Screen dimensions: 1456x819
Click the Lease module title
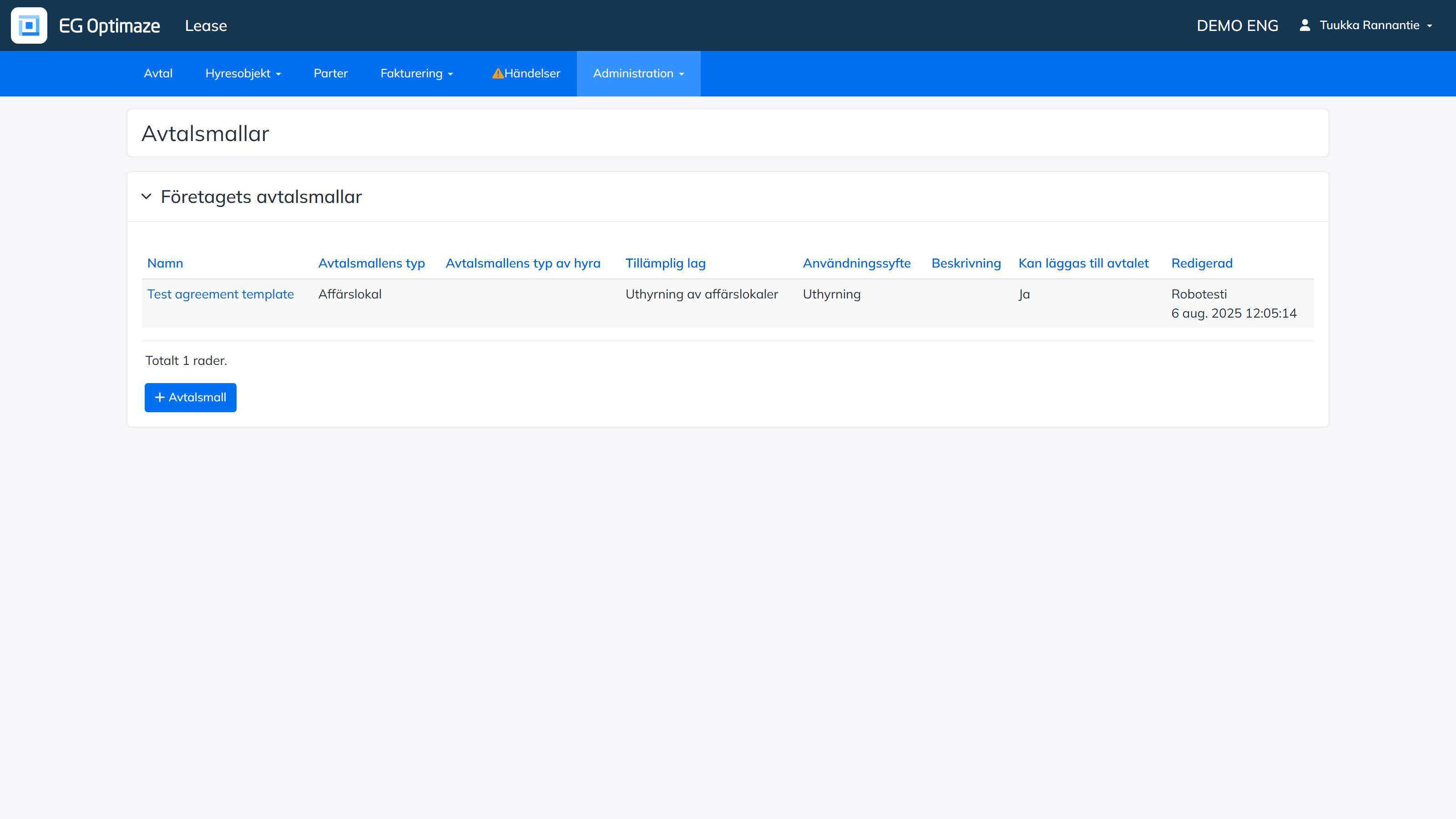(x=206, y=25)
